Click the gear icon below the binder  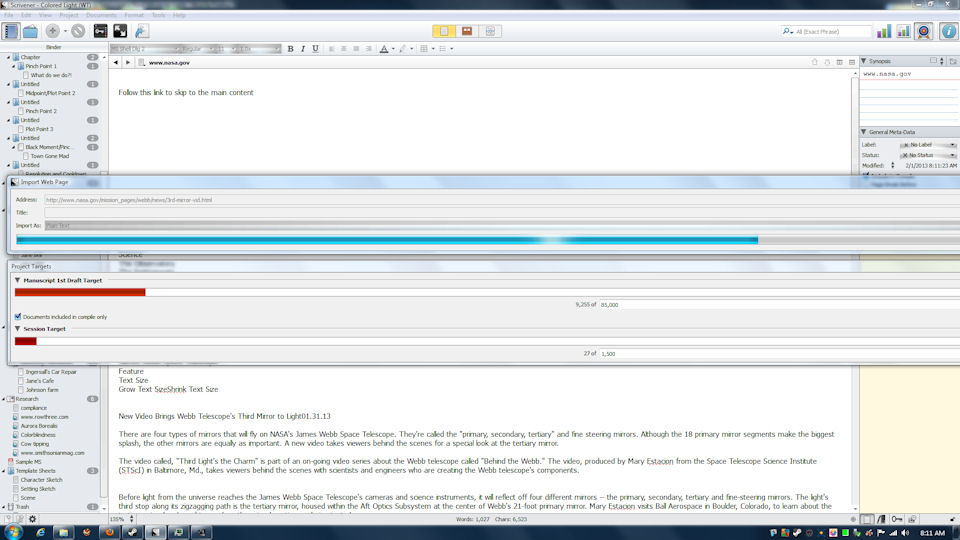(x=32, y=519)
